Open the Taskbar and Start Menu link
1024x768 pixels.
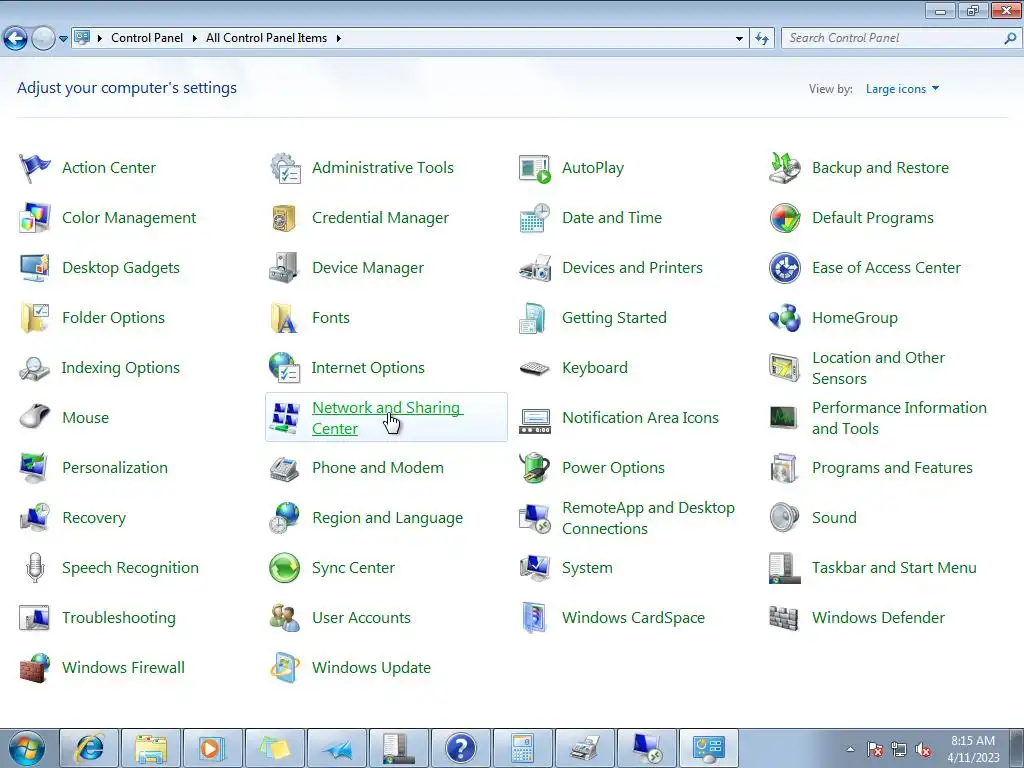[894, 568]
